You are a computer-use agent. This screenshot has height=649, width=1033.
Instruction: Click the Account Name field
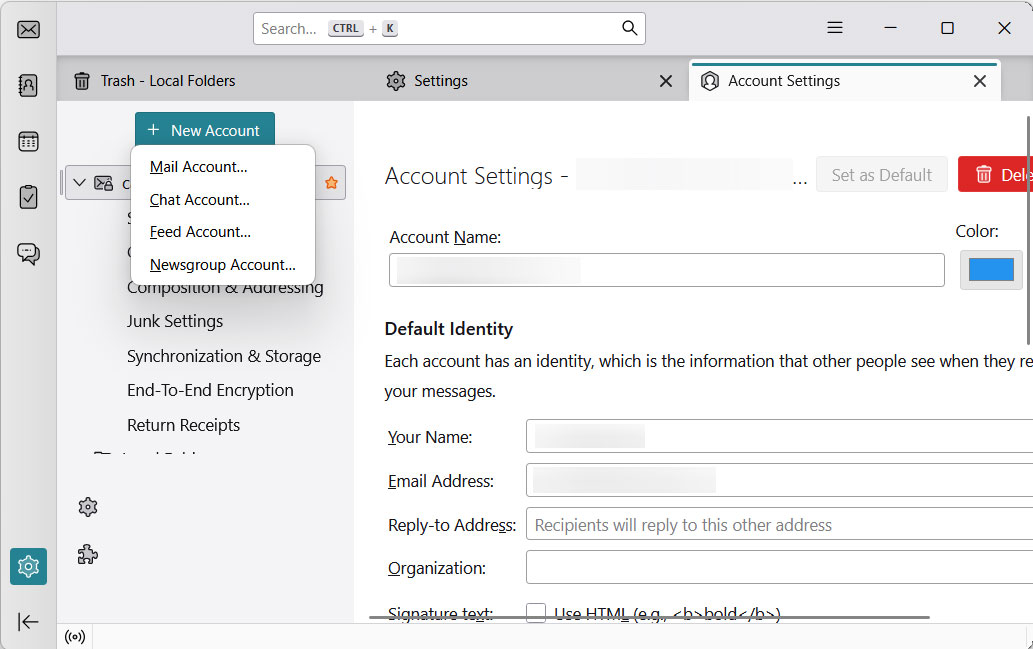(667, 270)
